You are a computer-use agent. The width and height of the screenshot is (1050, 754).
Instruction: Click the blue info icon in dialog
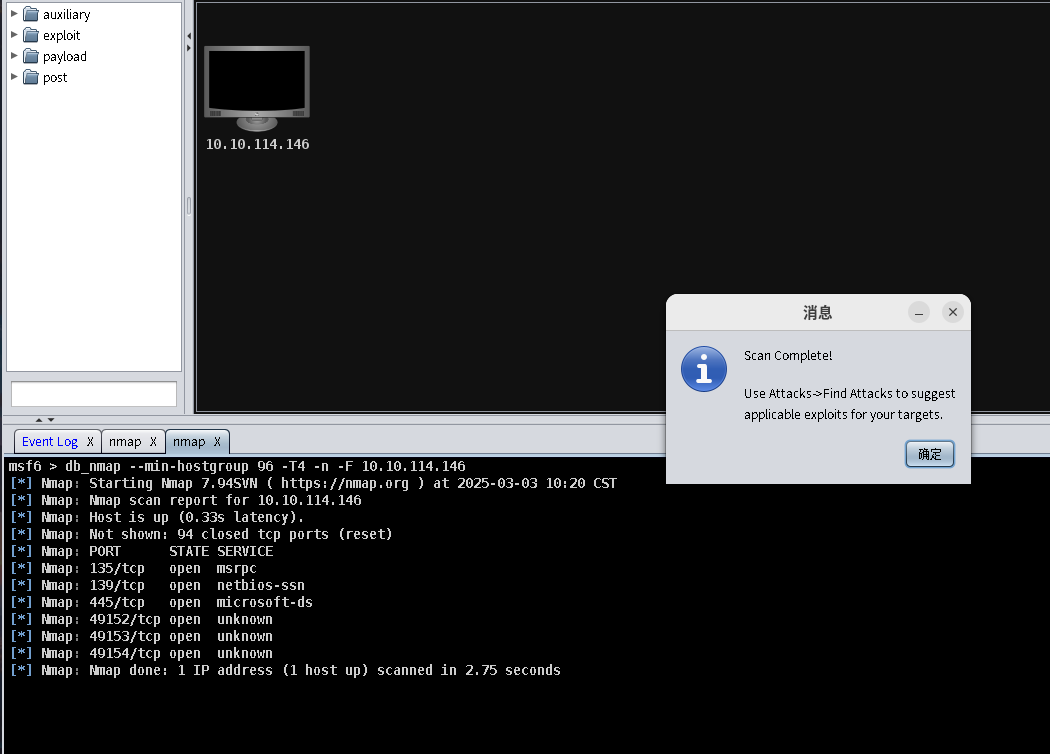(703, 369)
